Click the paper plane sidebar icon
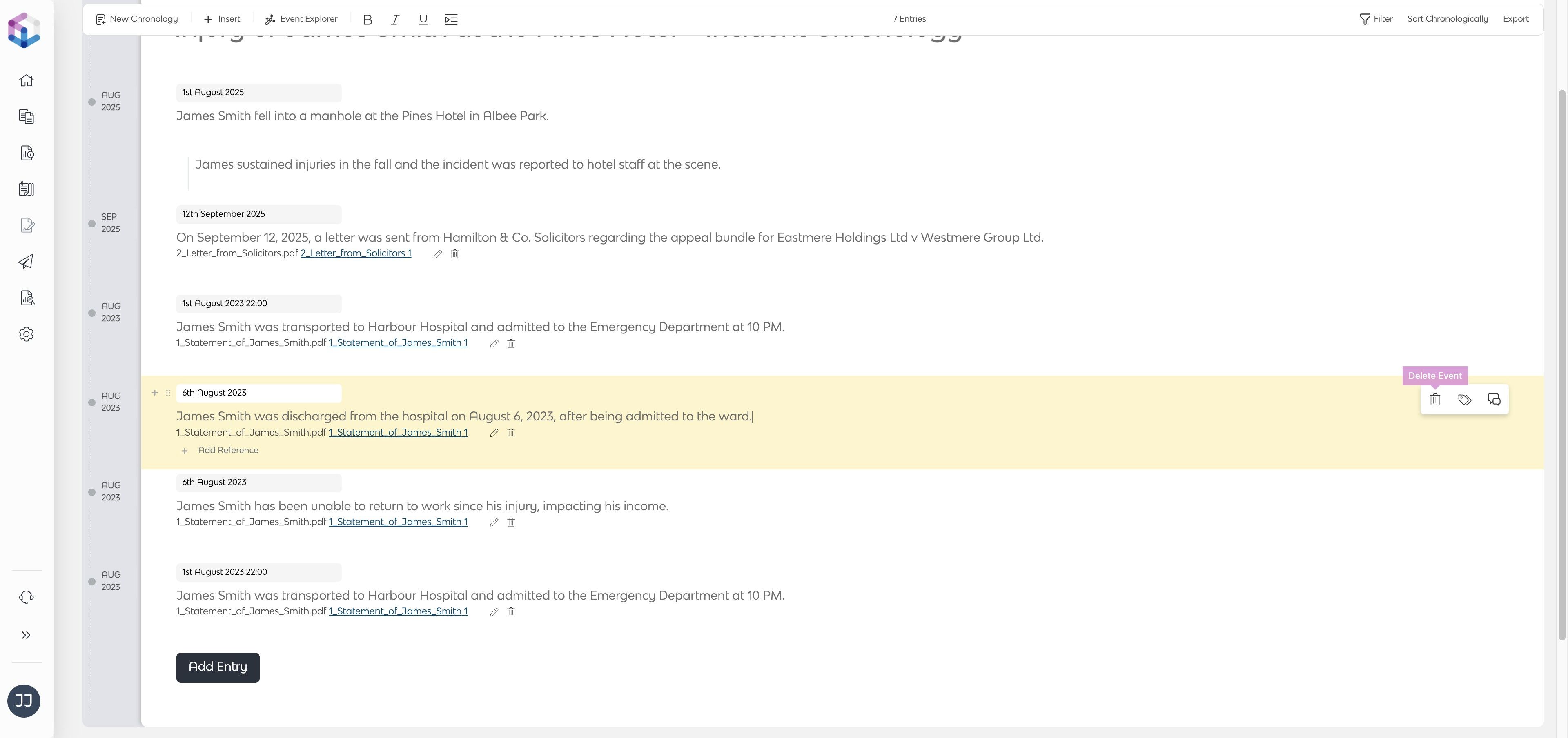Screen dimensions: 1568x738 (26, 262)
